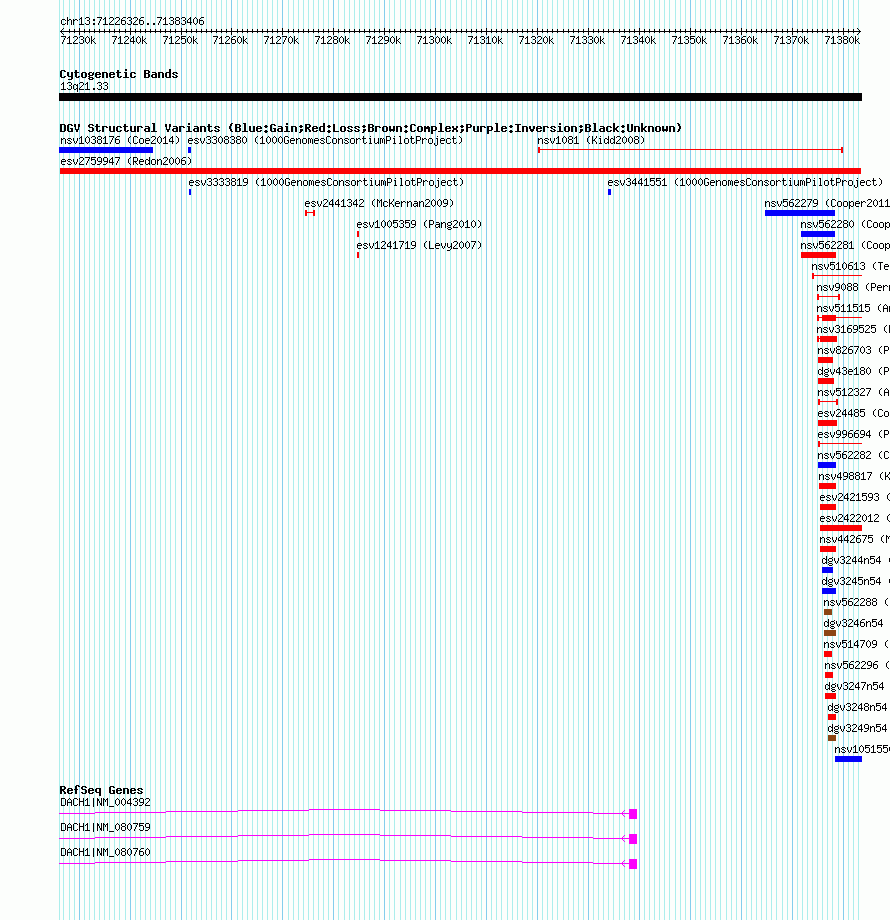
Task: Open variant nsv511515 label
Action: click(x=853, y=309)
